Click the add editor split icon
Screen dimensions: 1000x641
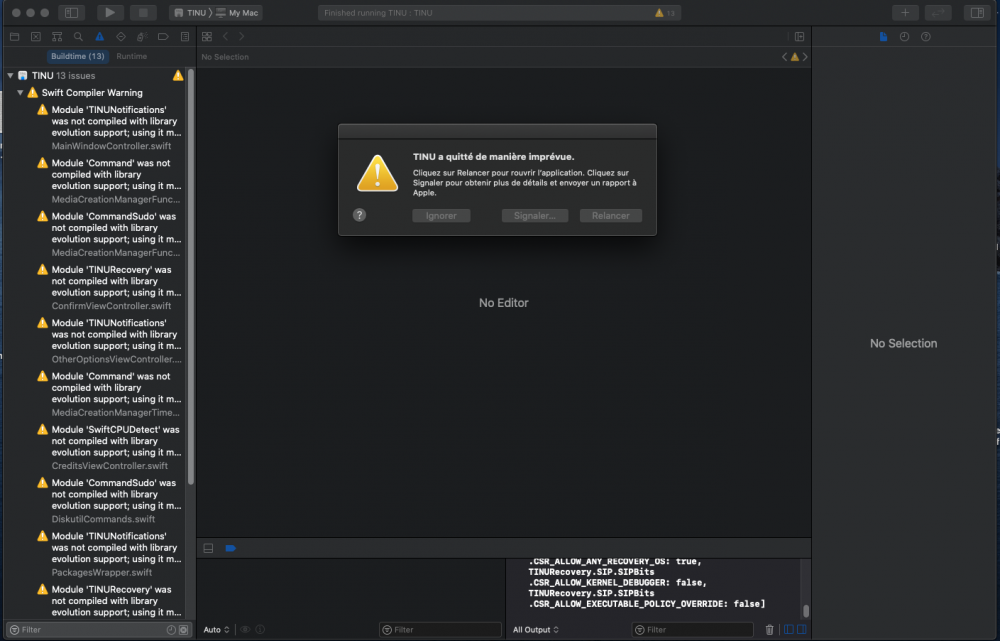click(x=799, y=37)
